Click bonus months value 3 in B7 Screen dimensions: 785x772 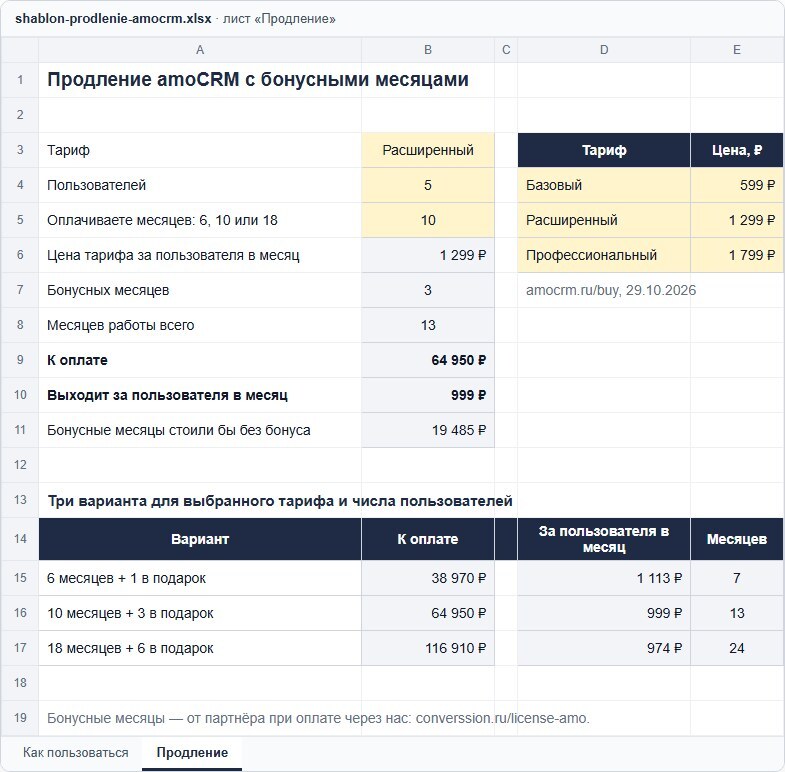pos(428,290)
